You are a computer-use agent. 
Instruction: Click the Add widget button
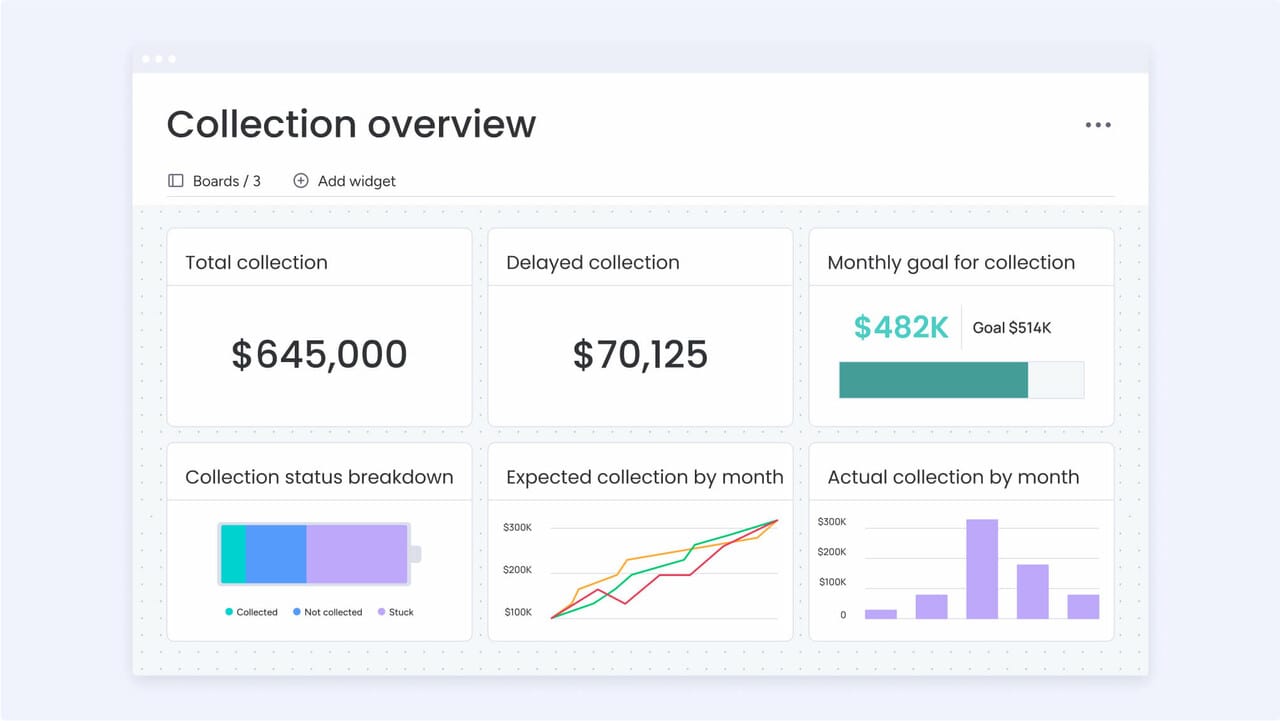click(344, 181)
